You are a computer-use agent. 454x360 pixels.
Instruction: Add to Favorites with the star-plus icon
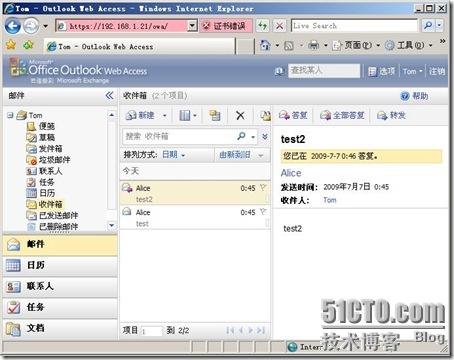(x=28, y=45)
